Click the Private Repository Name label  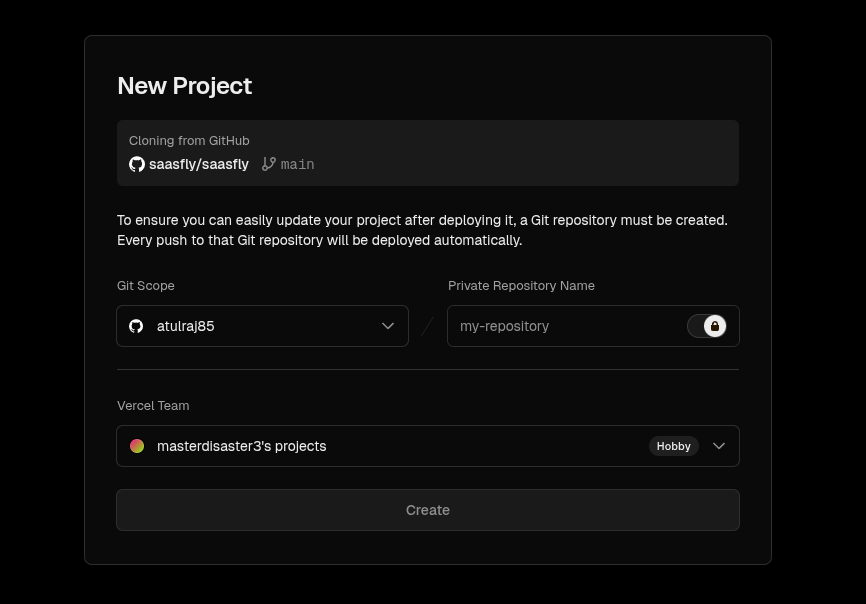pyautogui.click(x=521, y=285)
